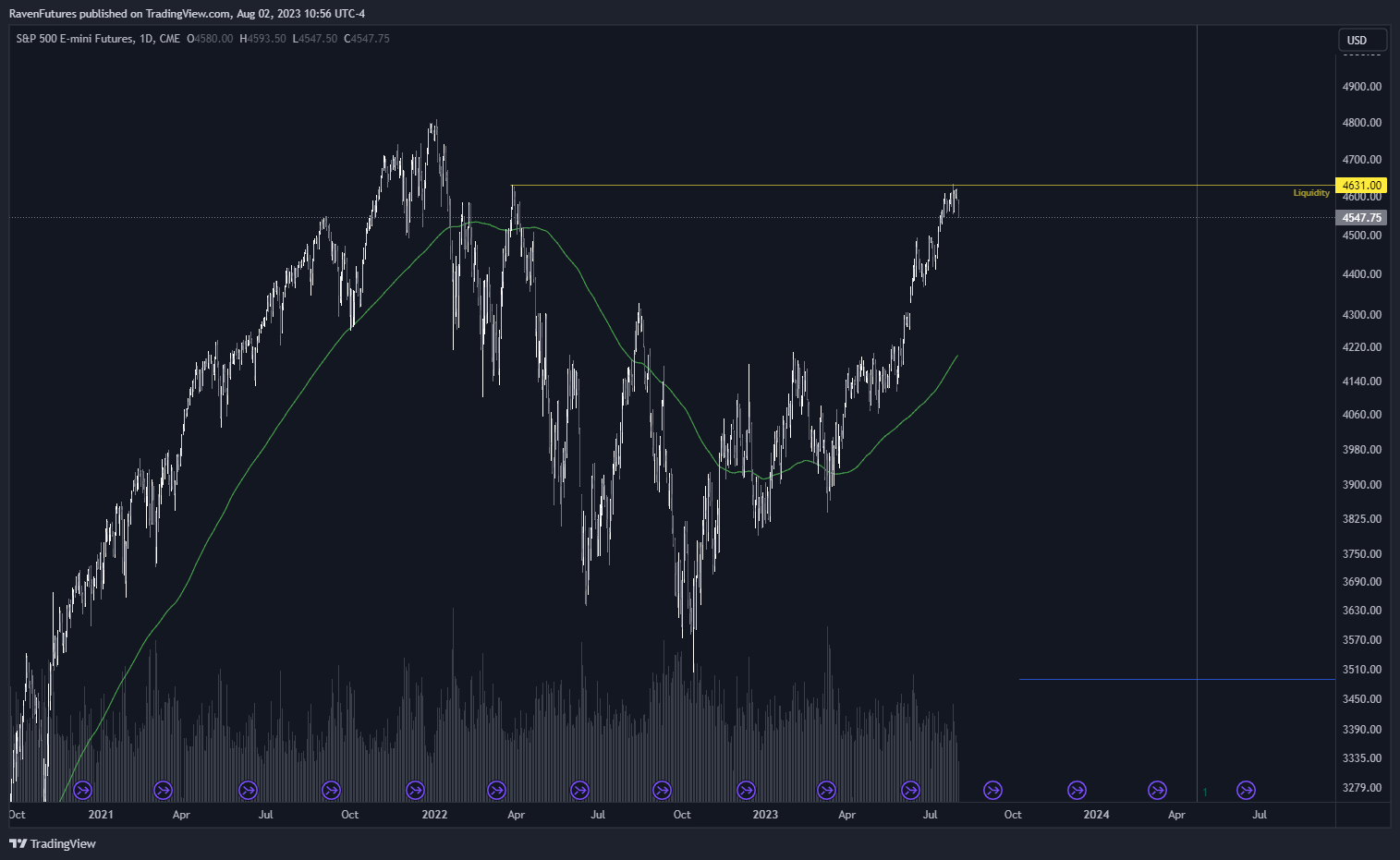Click the 3630.00 price axis label
1400x860 pixels.
coord(1361,611)
